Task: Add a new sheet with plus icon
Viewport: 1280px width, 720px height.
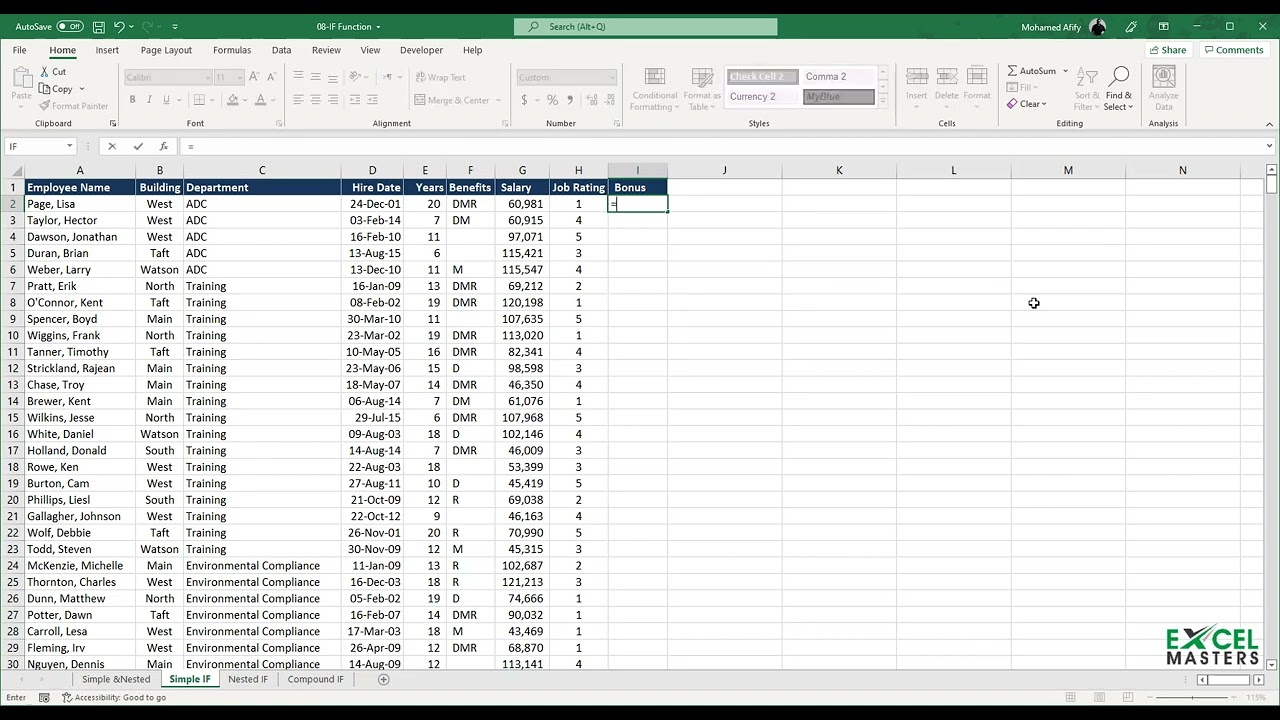Action: [383, 679]
